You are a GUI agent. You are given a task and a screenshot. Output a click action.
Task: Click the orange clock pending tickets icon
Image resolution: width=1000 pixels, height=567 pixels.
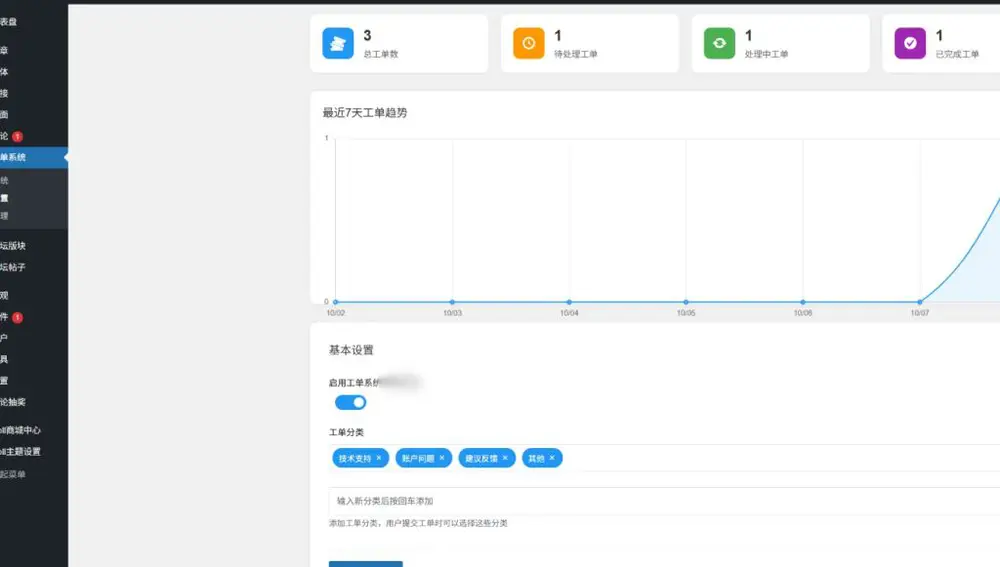click(529, 43)
